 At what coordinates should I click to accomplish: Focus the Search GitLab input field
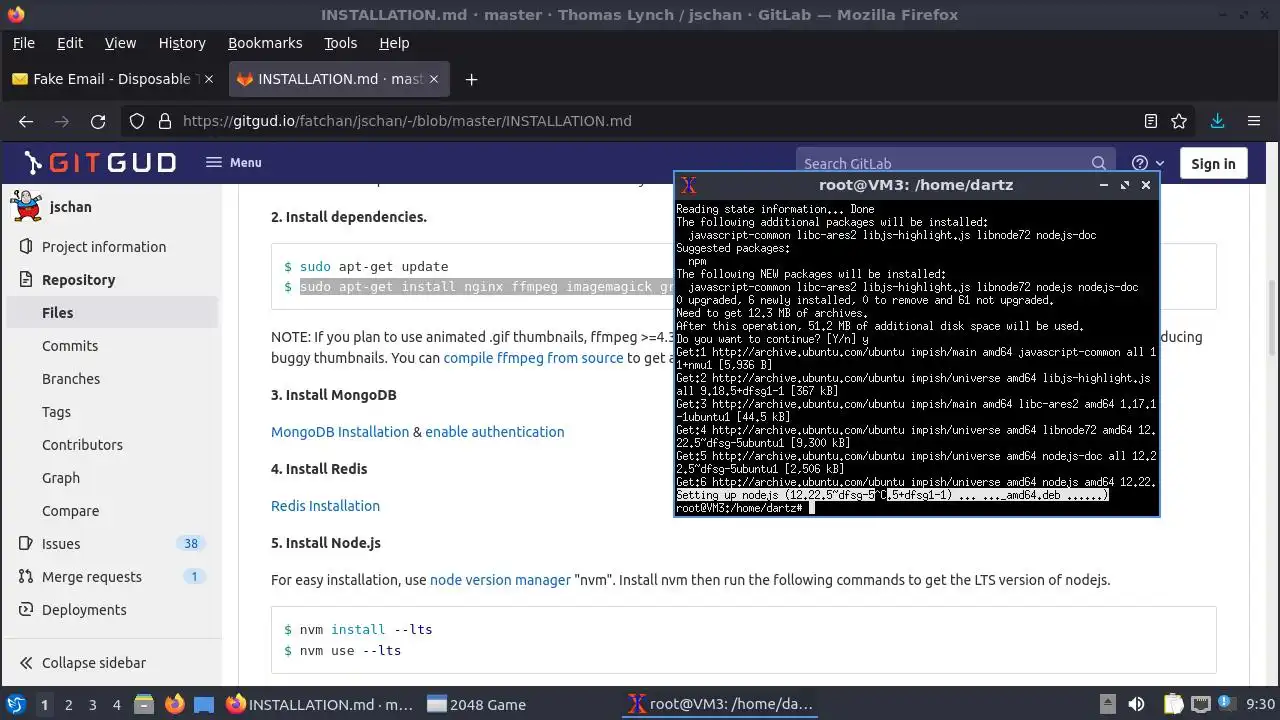[x=945, y=163]
